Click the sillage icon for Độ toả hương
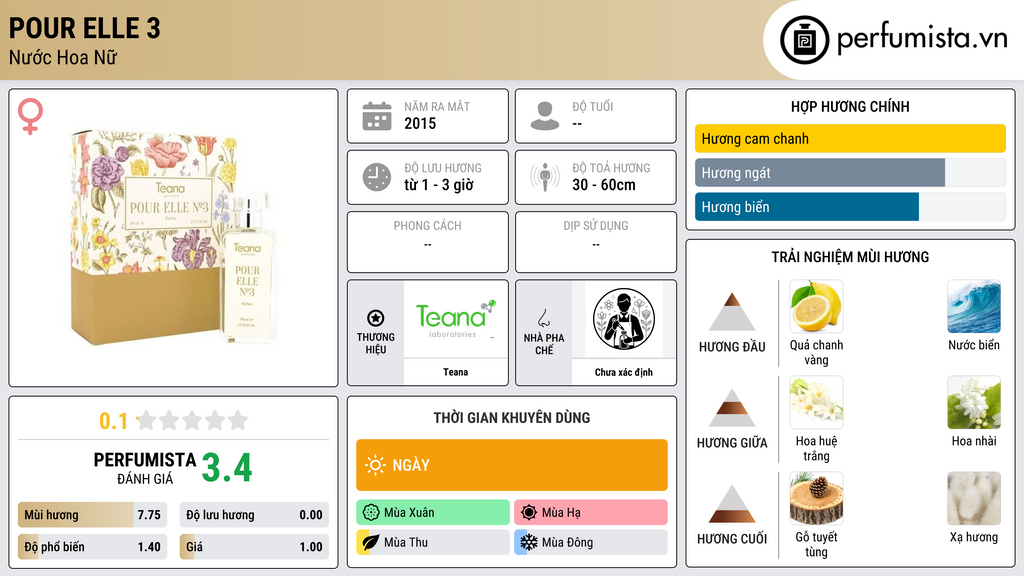Image resolution: width=1024 pixels, height=576 pixels. coord(545,177)
